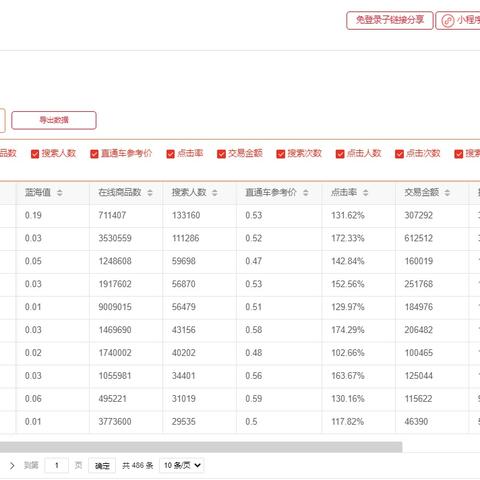
Task: Select cell value 160019
Action: [419, 261]
